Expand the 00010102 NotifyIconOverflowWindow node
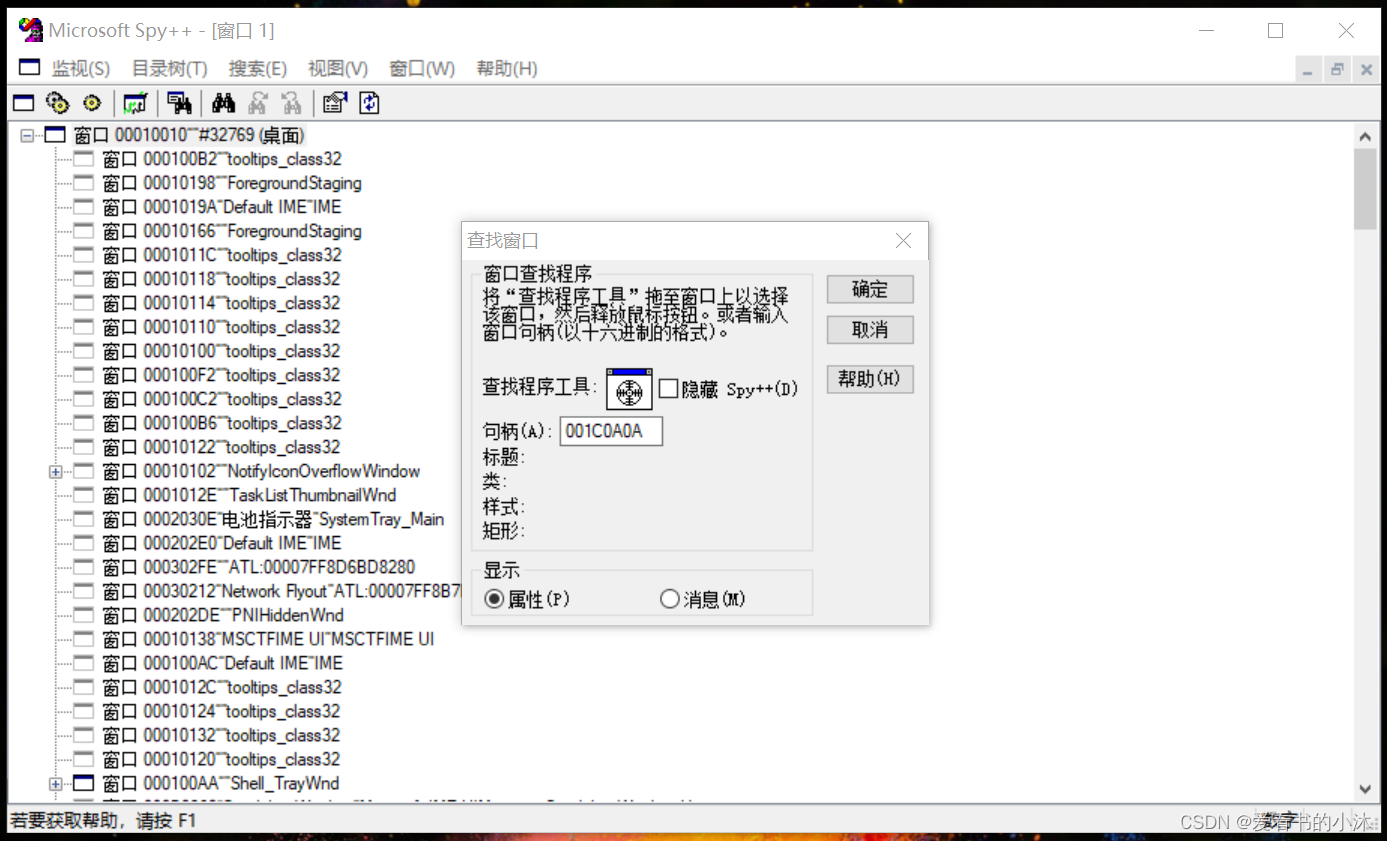Image resolution: width=1387 pixels, height=841 pixels. [55, 471]
